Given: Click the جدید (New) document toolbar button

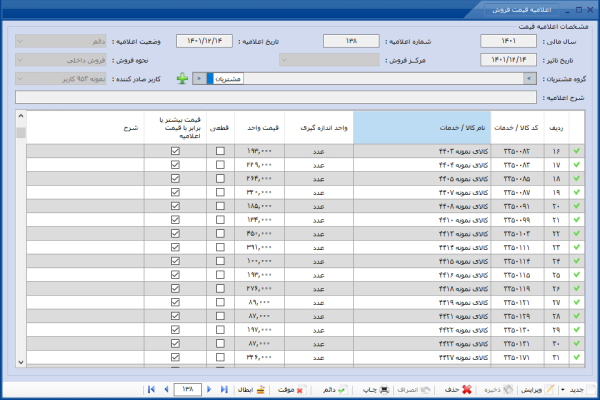Looking at the screenshot, I should (582, 390).
